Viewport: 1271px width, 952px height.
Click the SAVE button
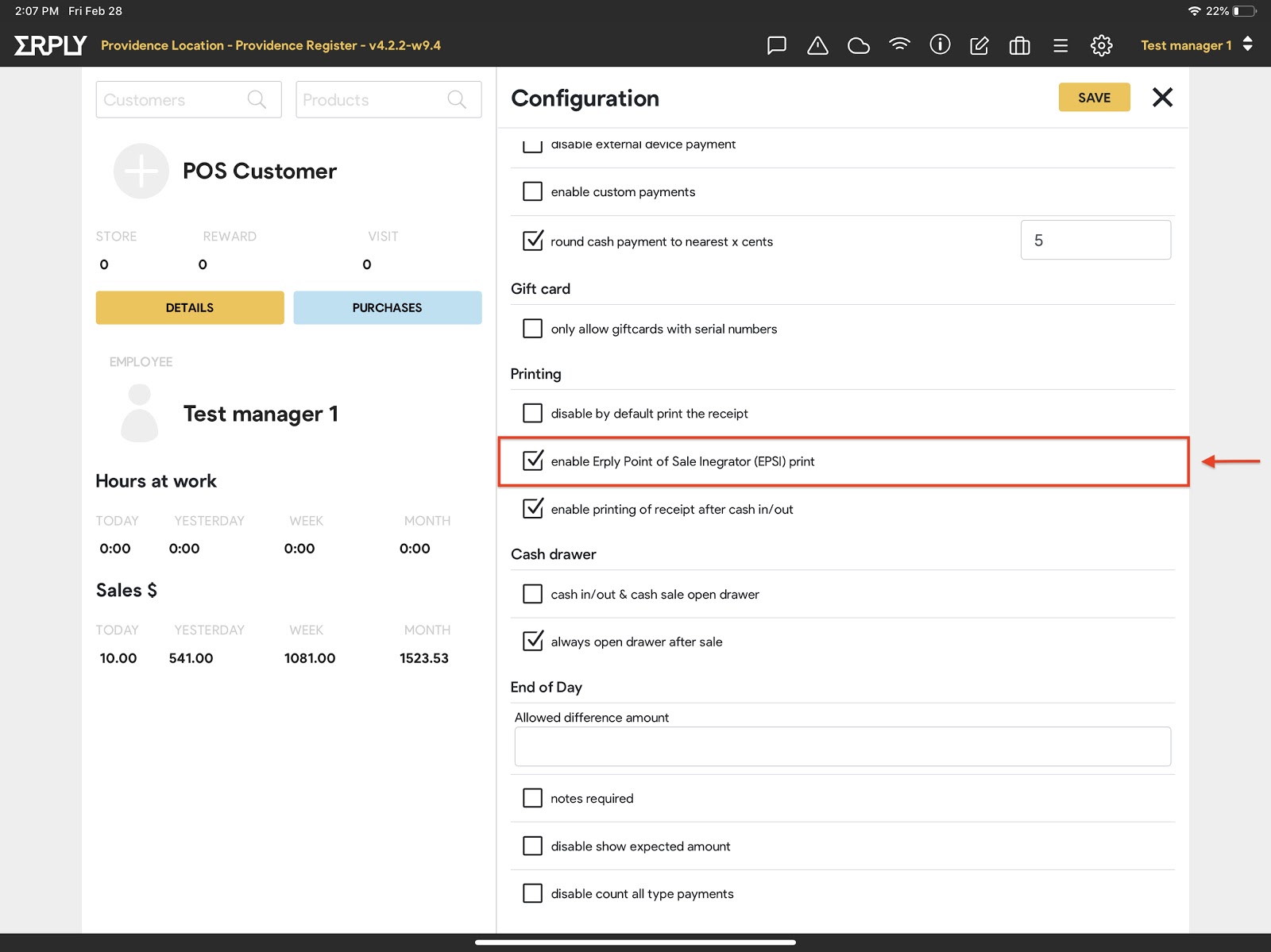[x=1094, y=98]
